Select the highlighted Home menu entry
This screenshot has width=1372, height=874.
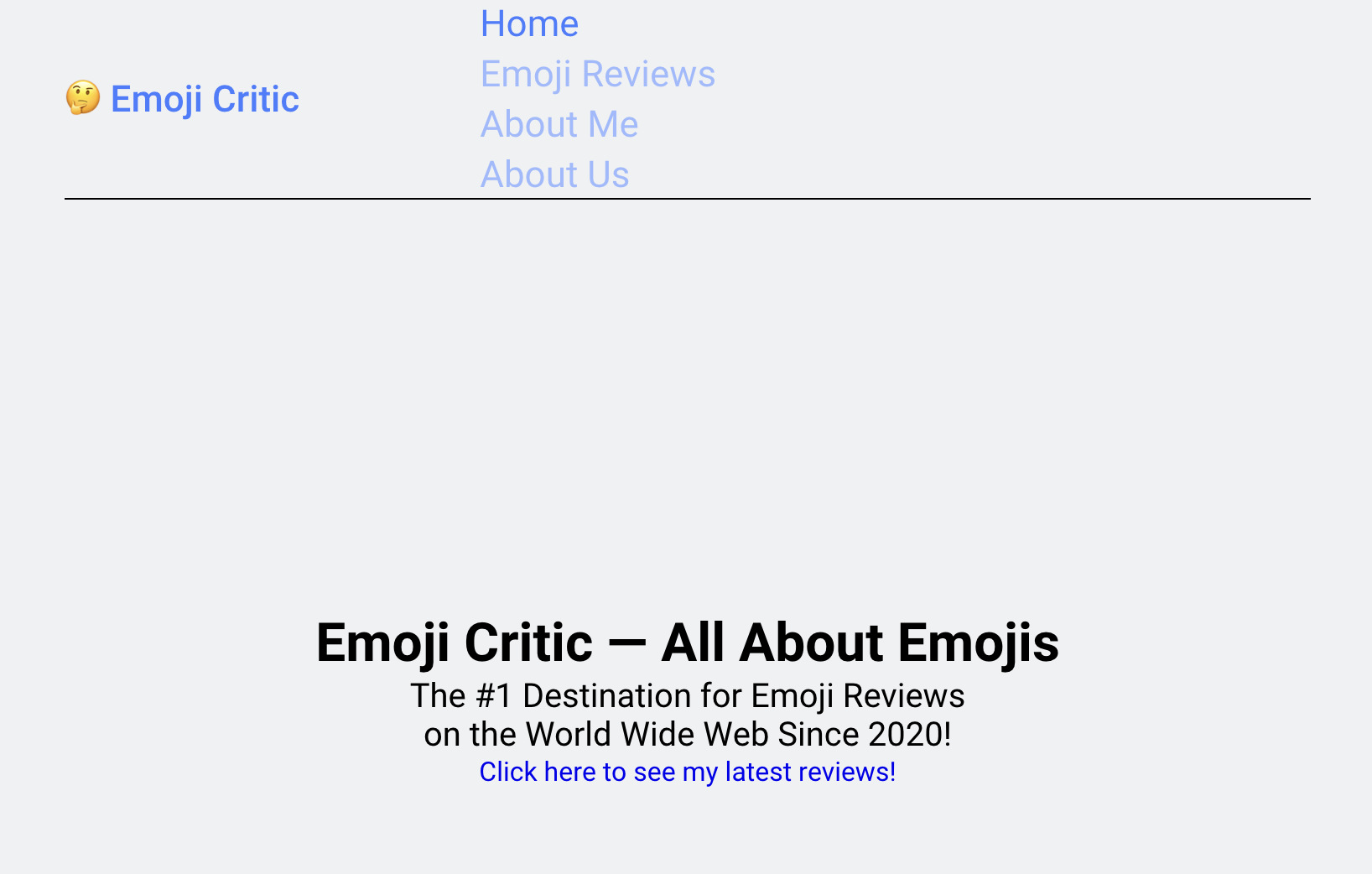coord(529,23)
